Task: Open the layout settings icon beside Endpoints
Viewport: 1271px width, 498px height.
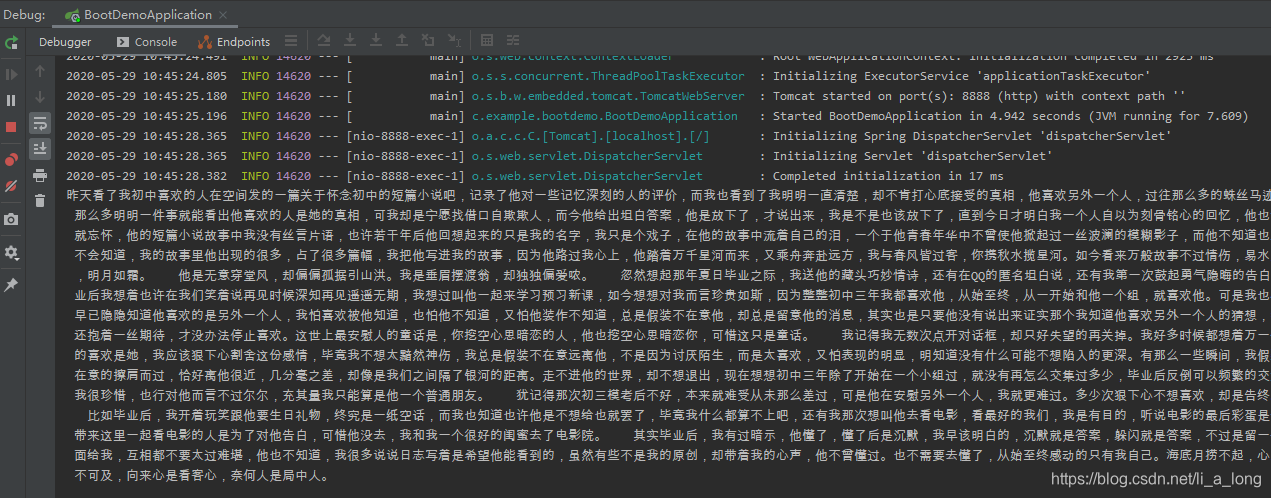Action: [290, 42]
